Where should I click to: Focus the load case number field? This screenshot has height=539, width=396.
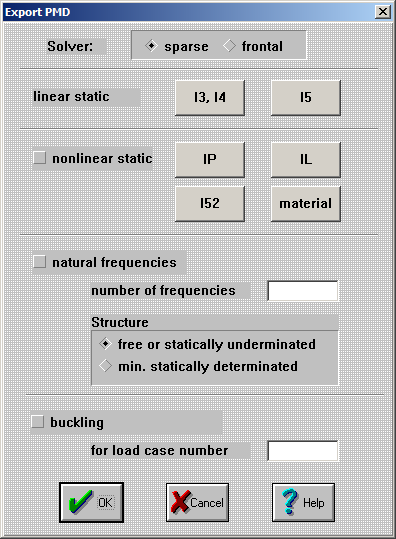[303, 451]
